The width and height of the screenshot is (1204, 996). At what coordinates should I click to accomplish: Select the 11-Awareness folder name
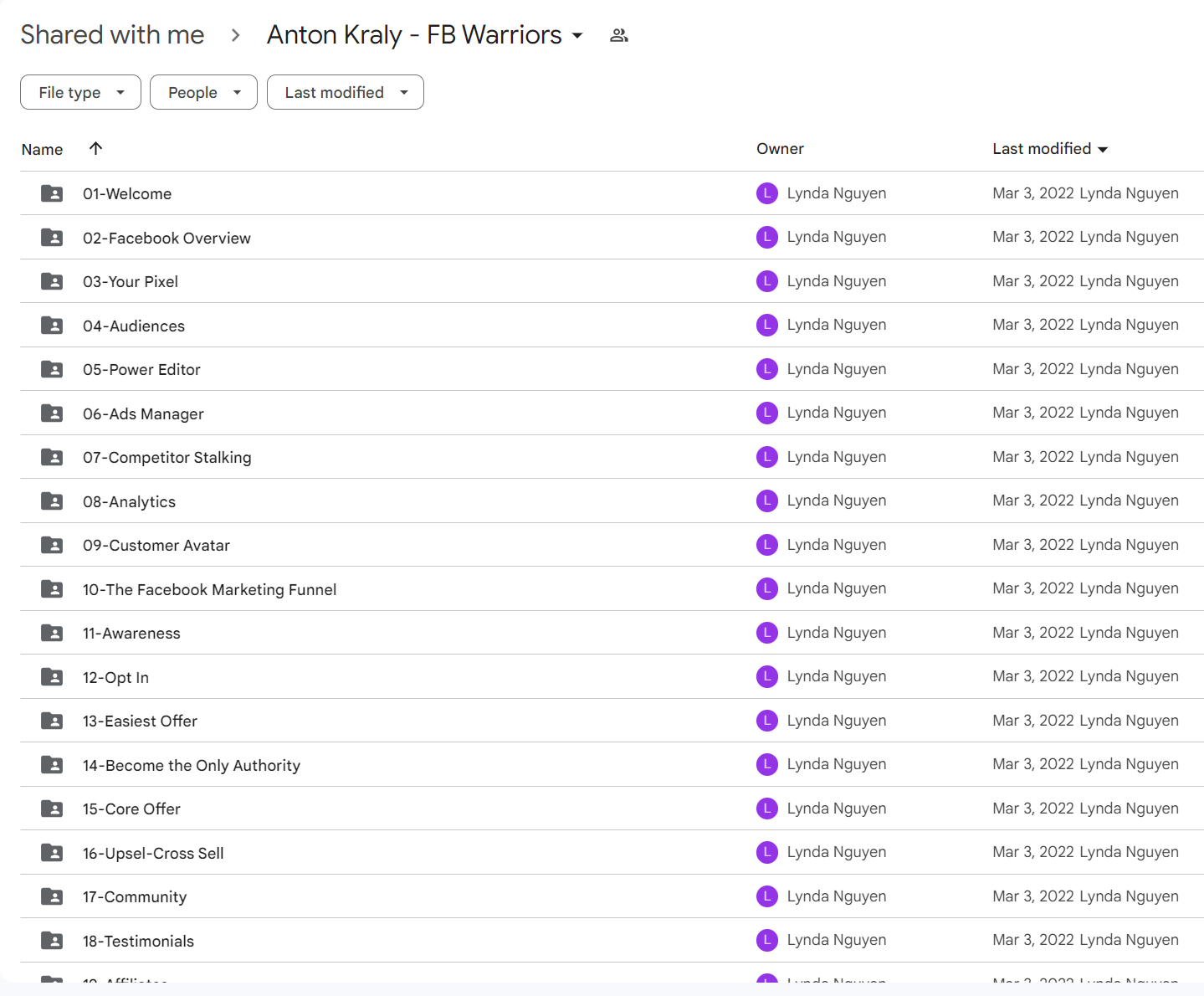(131, 633)
